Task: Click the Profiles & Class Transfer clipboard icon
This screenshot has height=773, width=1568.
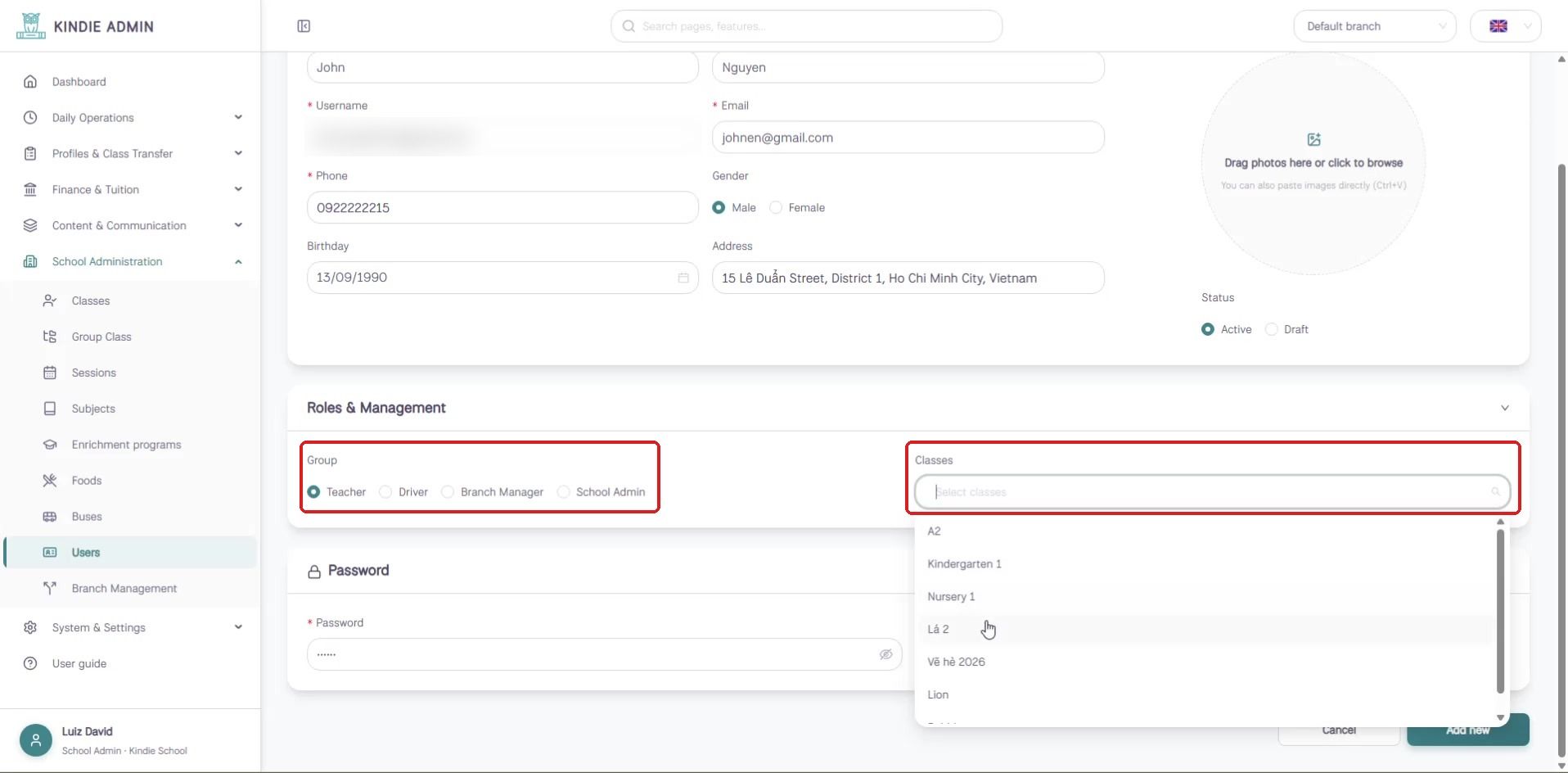Action: [x=30, y=154]
